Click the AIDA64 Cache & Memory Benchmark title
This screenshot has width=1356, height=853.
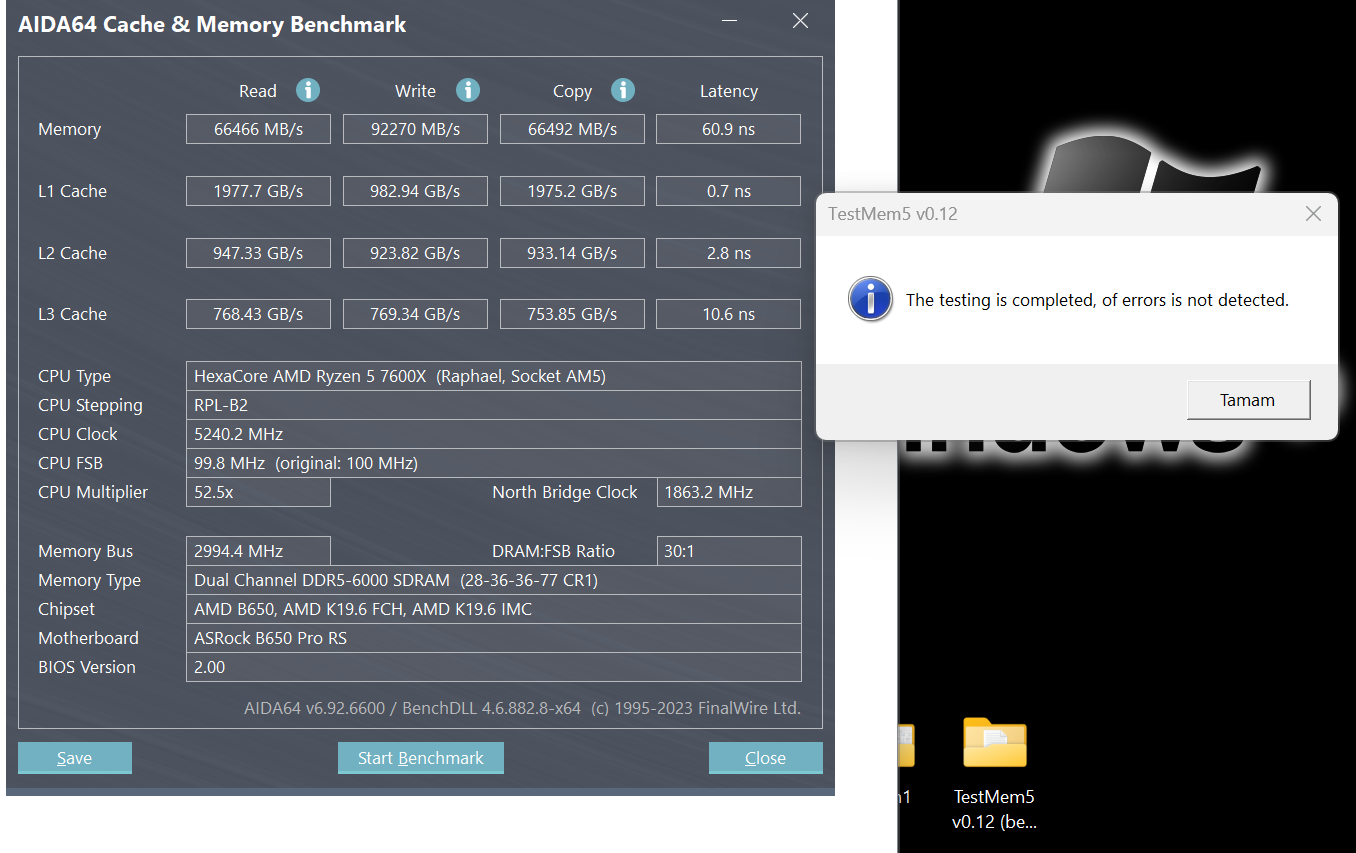pos(212,24)
